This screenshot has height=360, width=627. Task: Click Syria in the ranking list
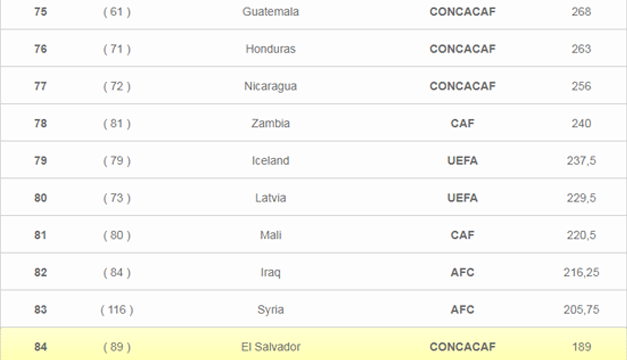(270, 310)
